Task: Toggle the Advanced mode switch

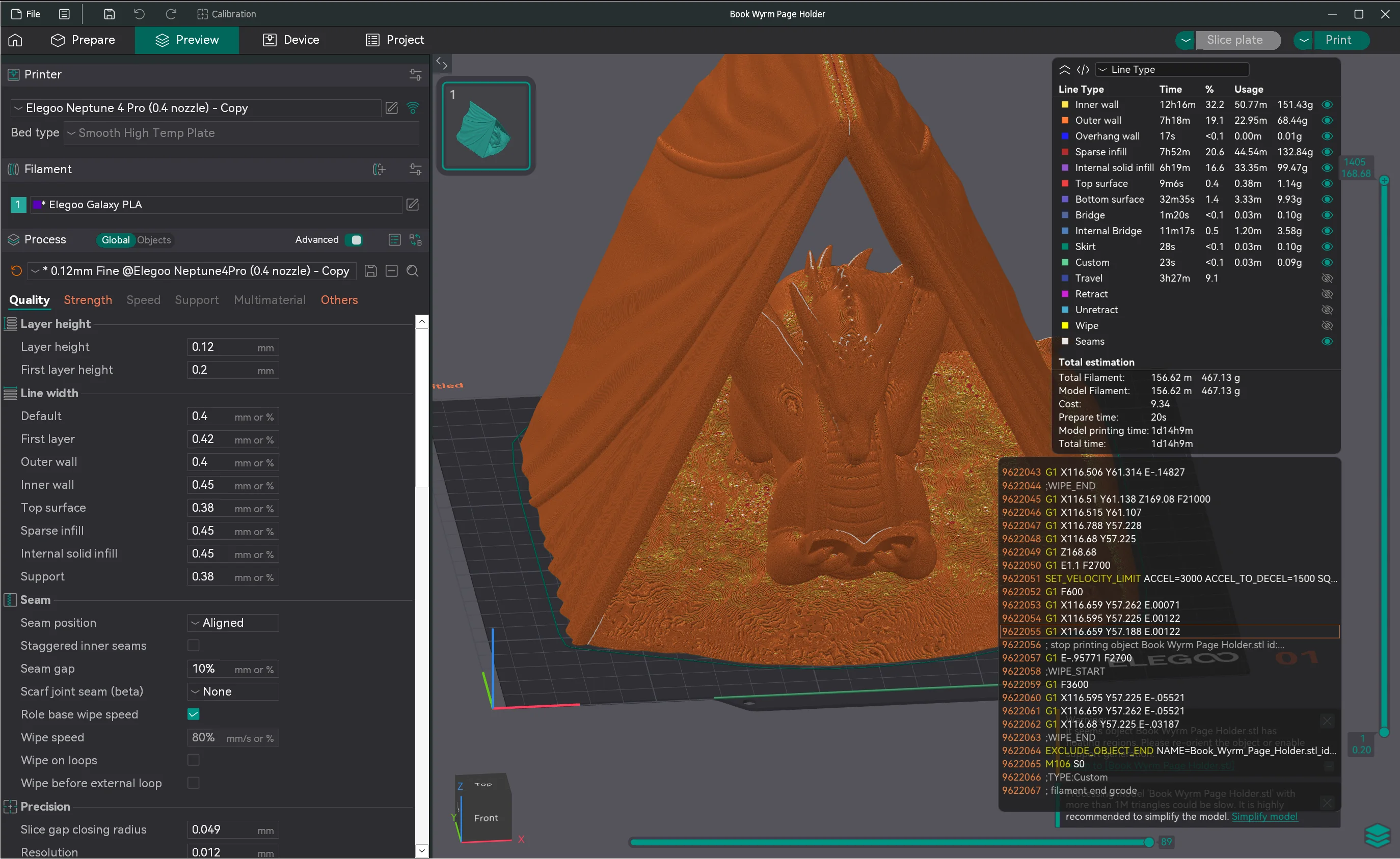Action: point(355,240)
